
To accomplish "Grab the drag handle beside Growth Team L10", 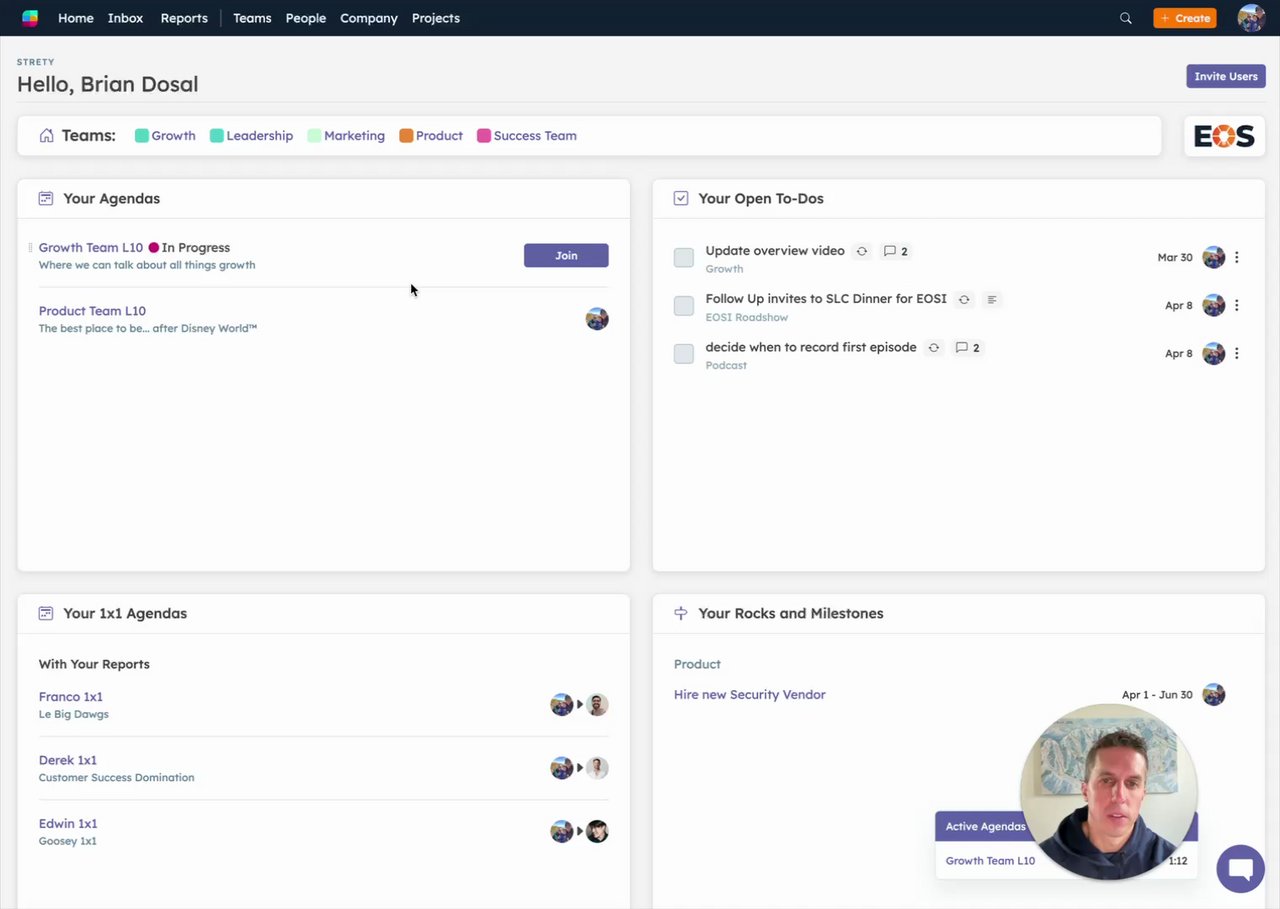I will click(30, 248).
